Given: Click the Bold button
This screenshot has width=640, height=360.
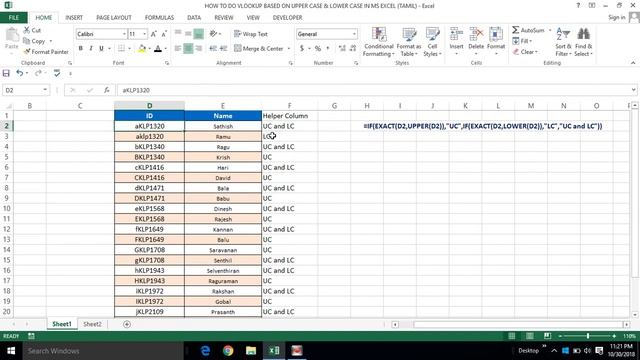Looking at the screenshot, I should click(81, 48).
